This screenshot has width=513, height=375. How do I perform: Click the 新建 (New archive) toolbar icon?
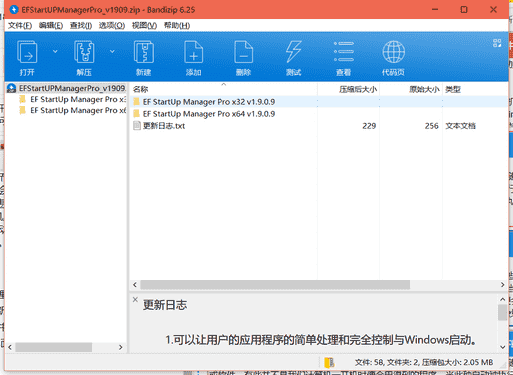(x=143, y=52)
